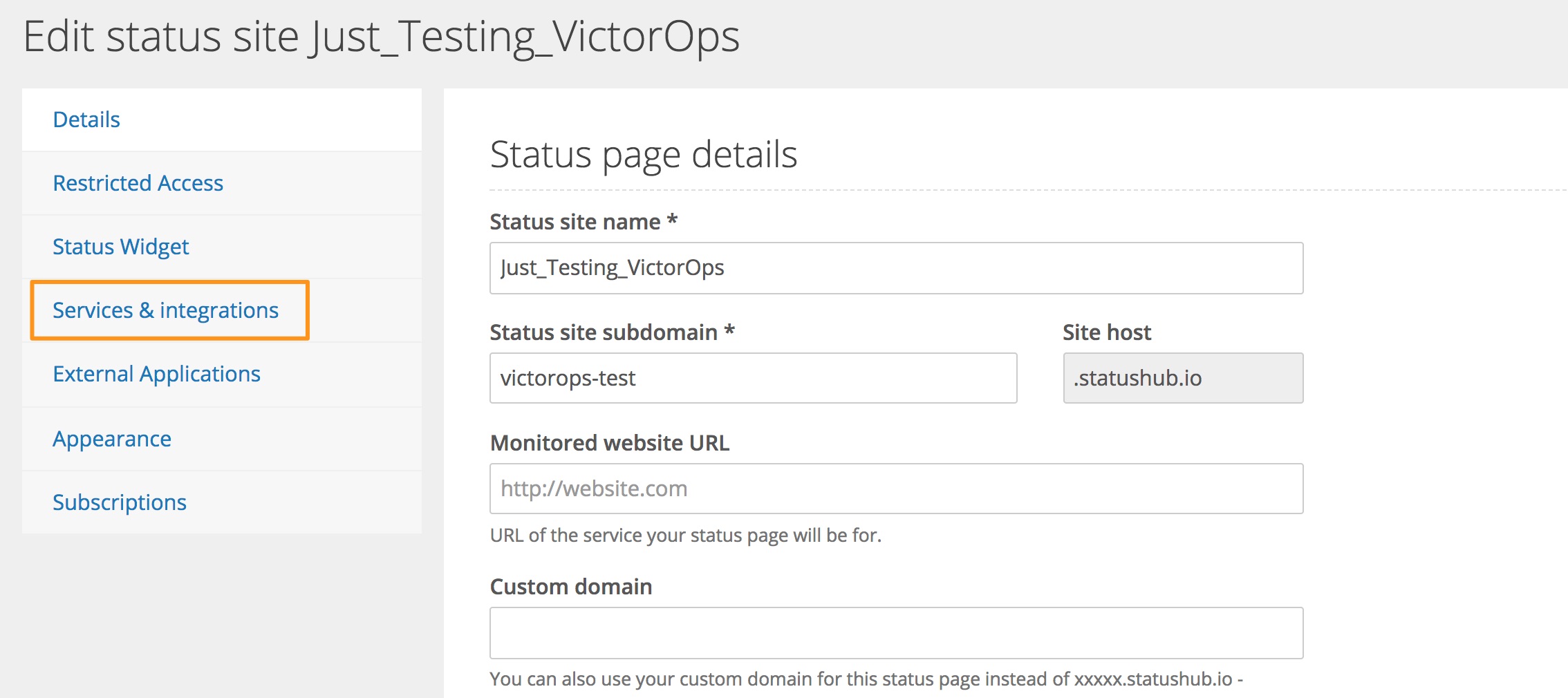
Task: Click the Custom domain input box
Action: [x=897, y=633]
